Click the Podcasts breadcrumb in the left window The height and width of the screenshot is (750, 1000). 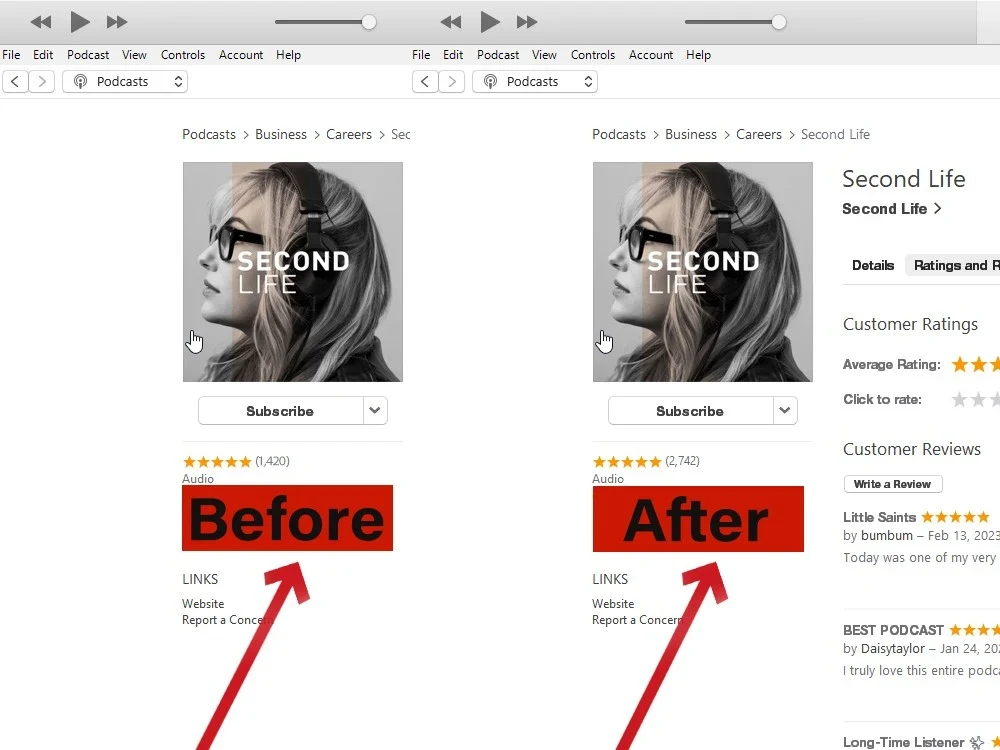(209, 135)
